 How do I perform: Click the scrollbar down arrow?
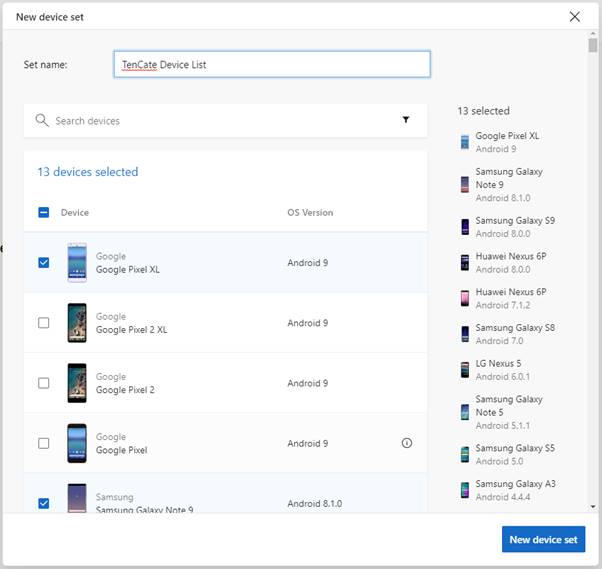(593, 507)
